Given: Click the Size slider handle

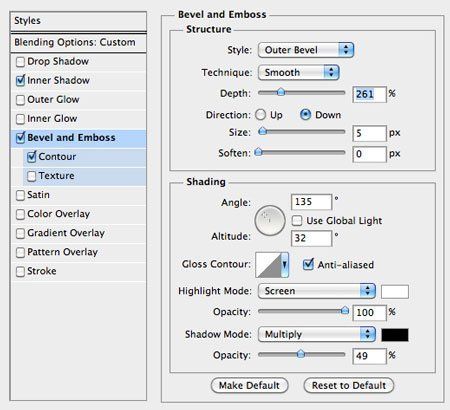Looking at the screenshot, I should [263, 131].
